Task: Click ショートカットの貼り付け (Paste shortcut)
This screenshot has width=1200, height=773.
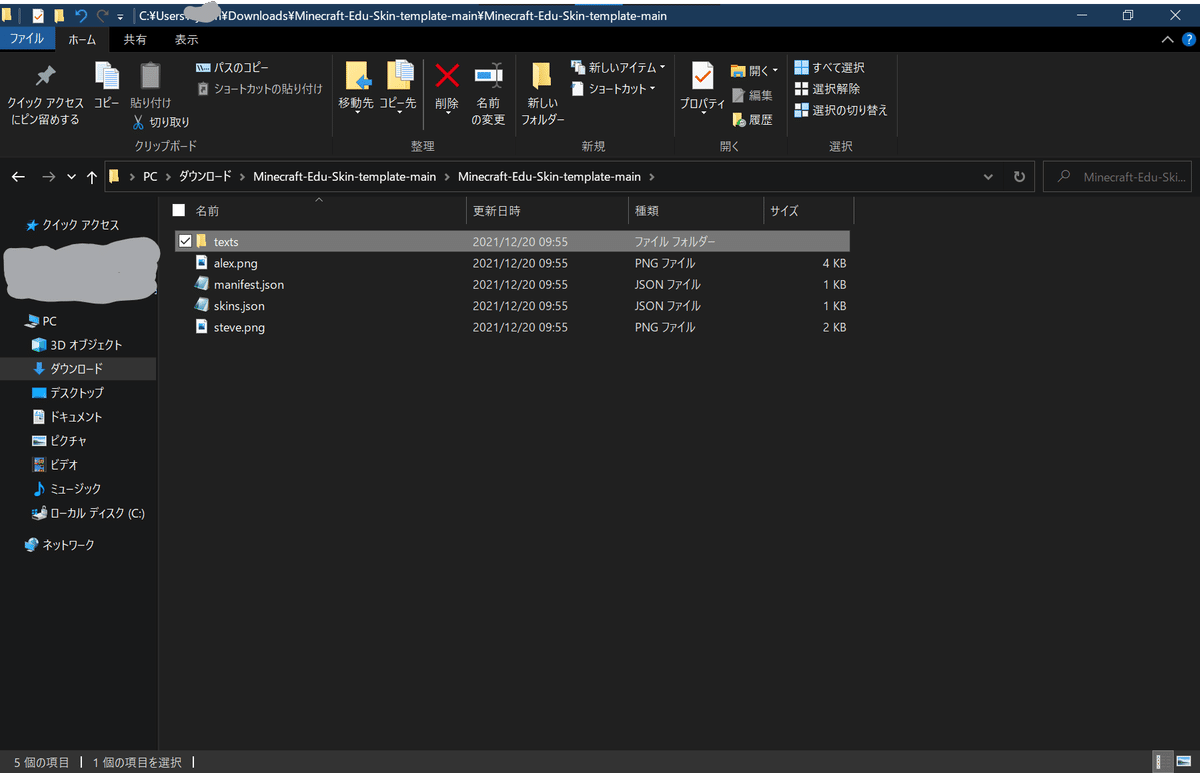Action: (259, 89)
